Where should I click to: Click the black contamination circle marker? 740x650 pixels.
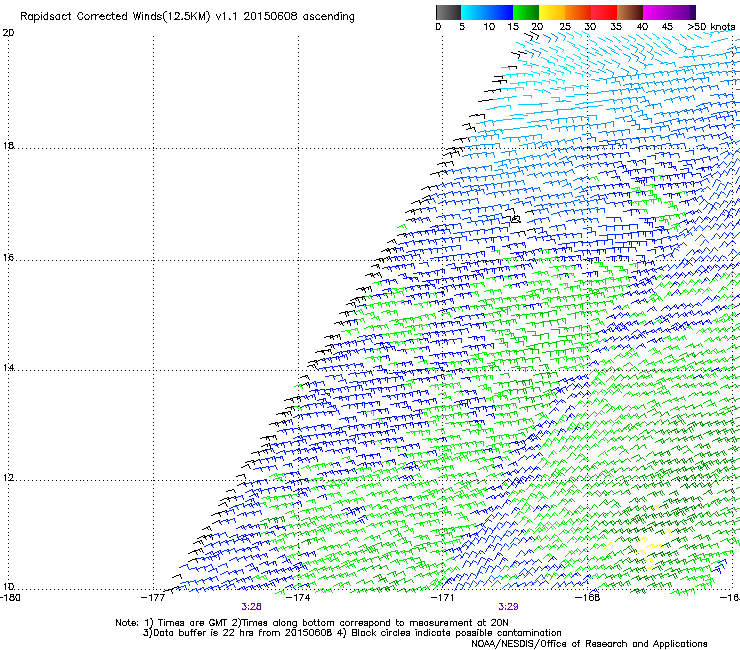point(516,219)
